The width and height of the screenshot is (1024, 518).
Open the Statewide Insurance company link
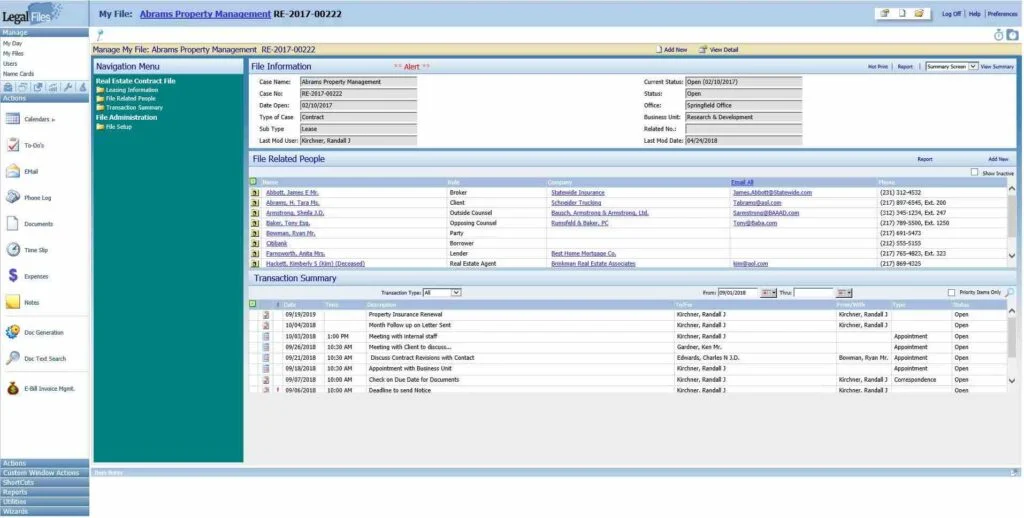coord(578,193)
